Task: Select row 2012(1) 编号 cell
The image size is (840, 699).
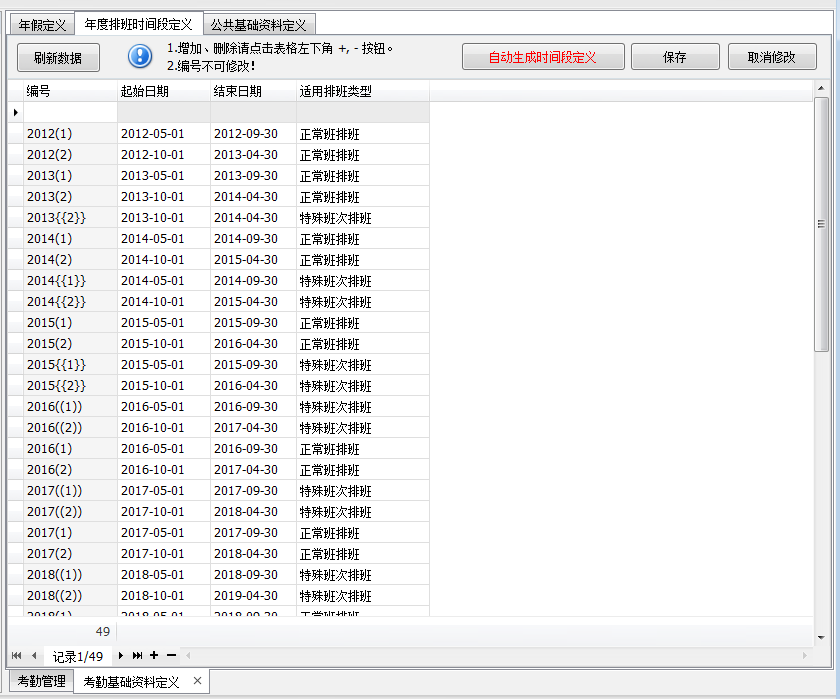Action: [70, 133]
